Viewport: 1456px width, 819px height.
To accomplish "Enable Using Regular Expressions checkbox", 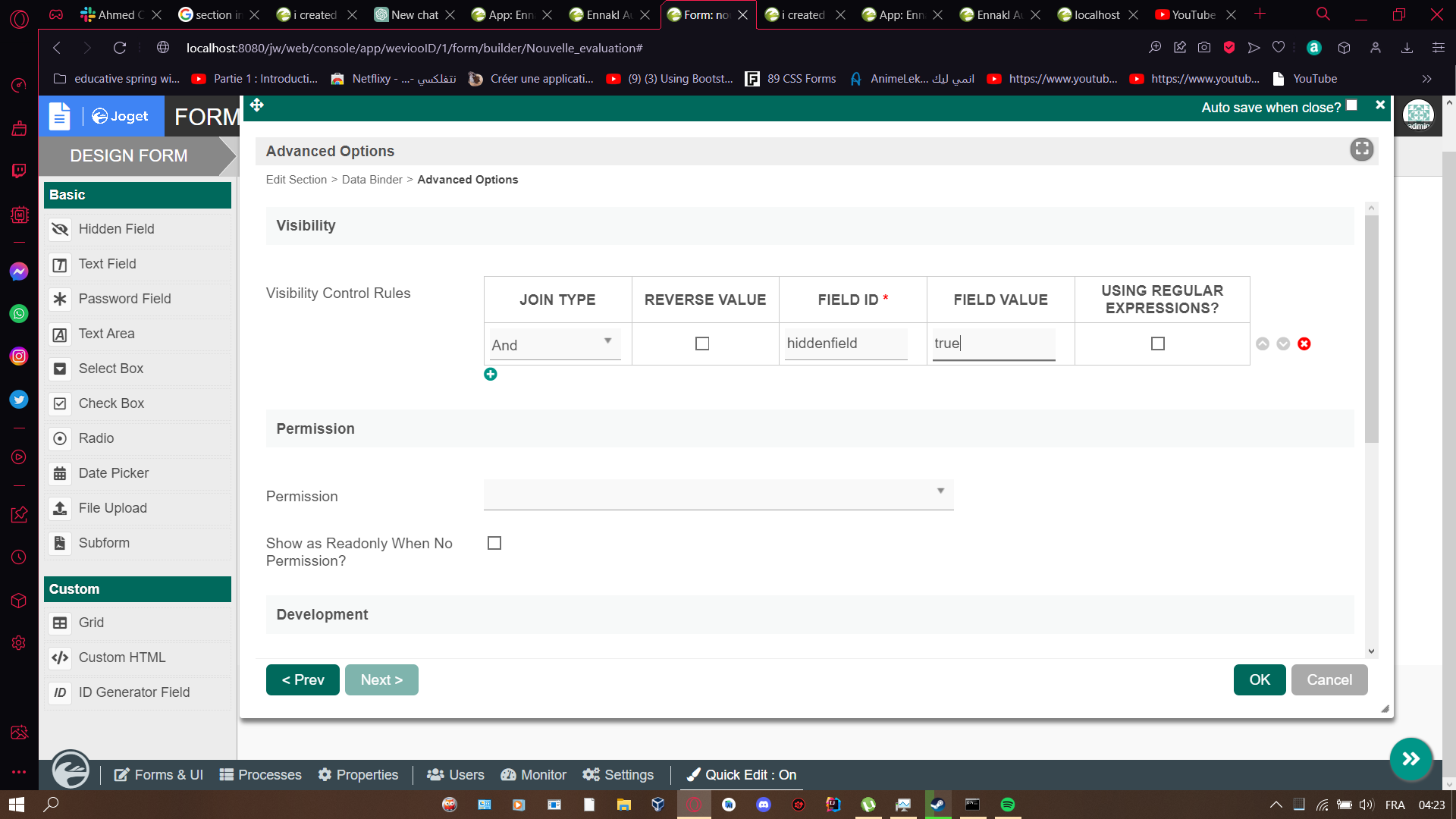I will (x=1158, y=344).
